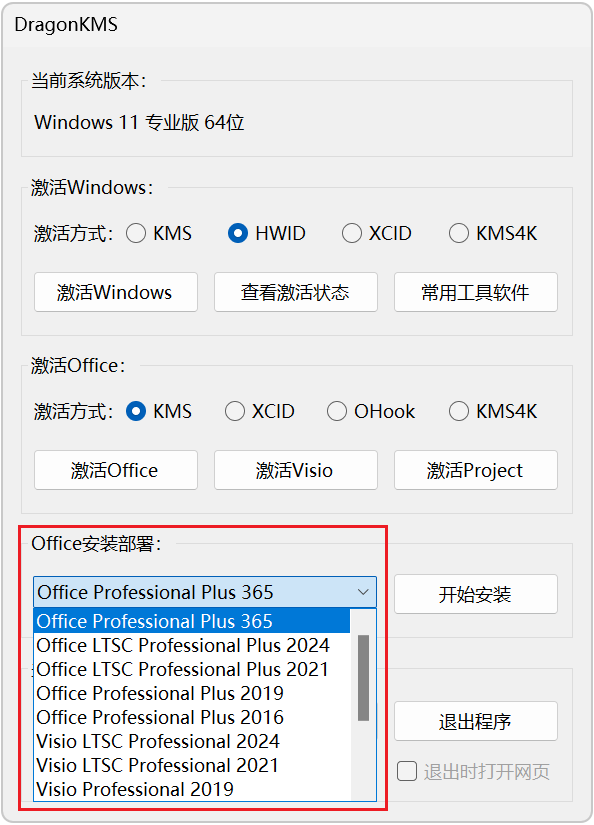Viewport: 594px width, 825px height.
Task: Click the 激活Office button
Action: point(116,470)
